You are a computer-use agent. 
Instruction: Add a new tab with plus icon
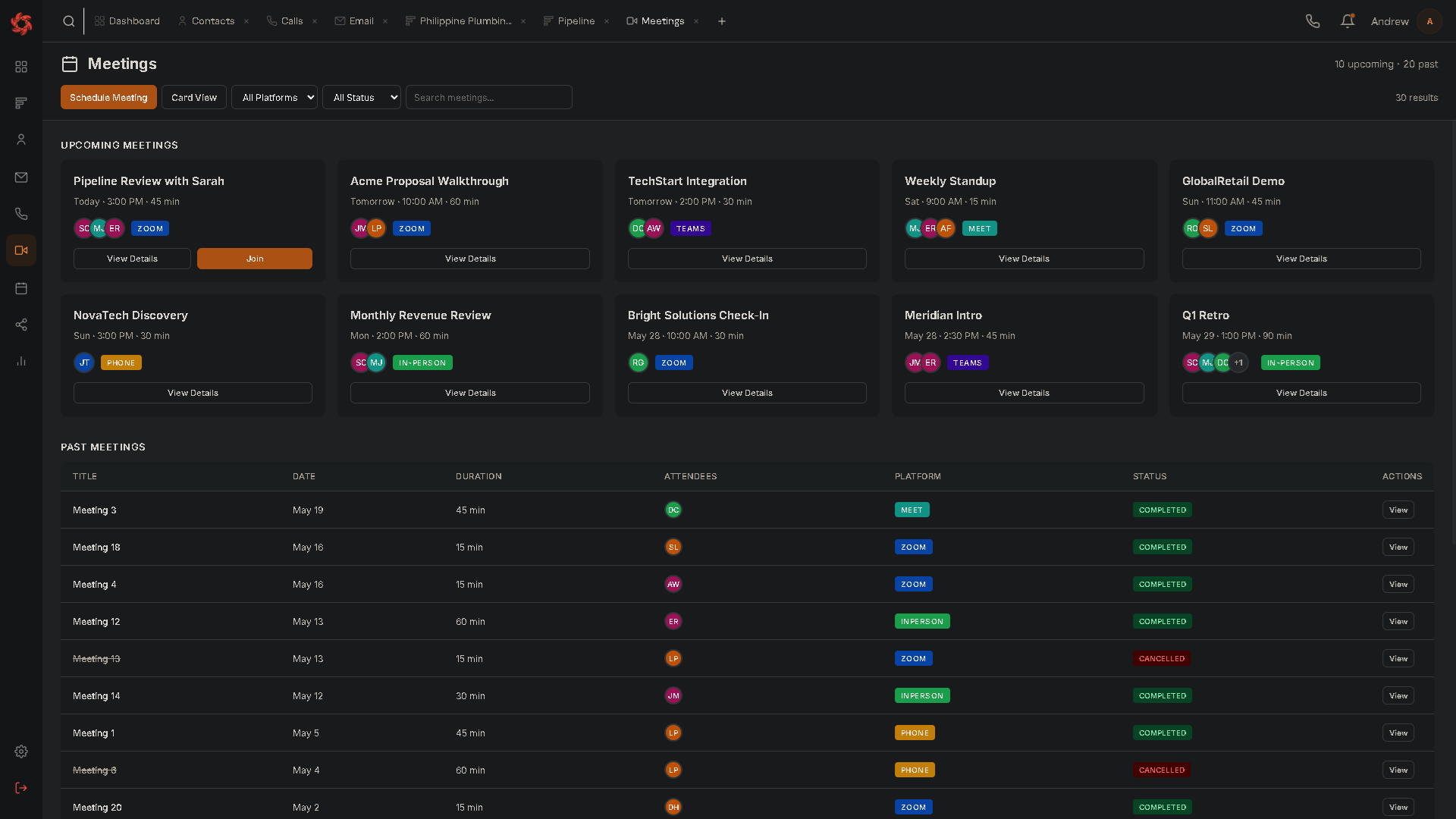click(722, 21)
